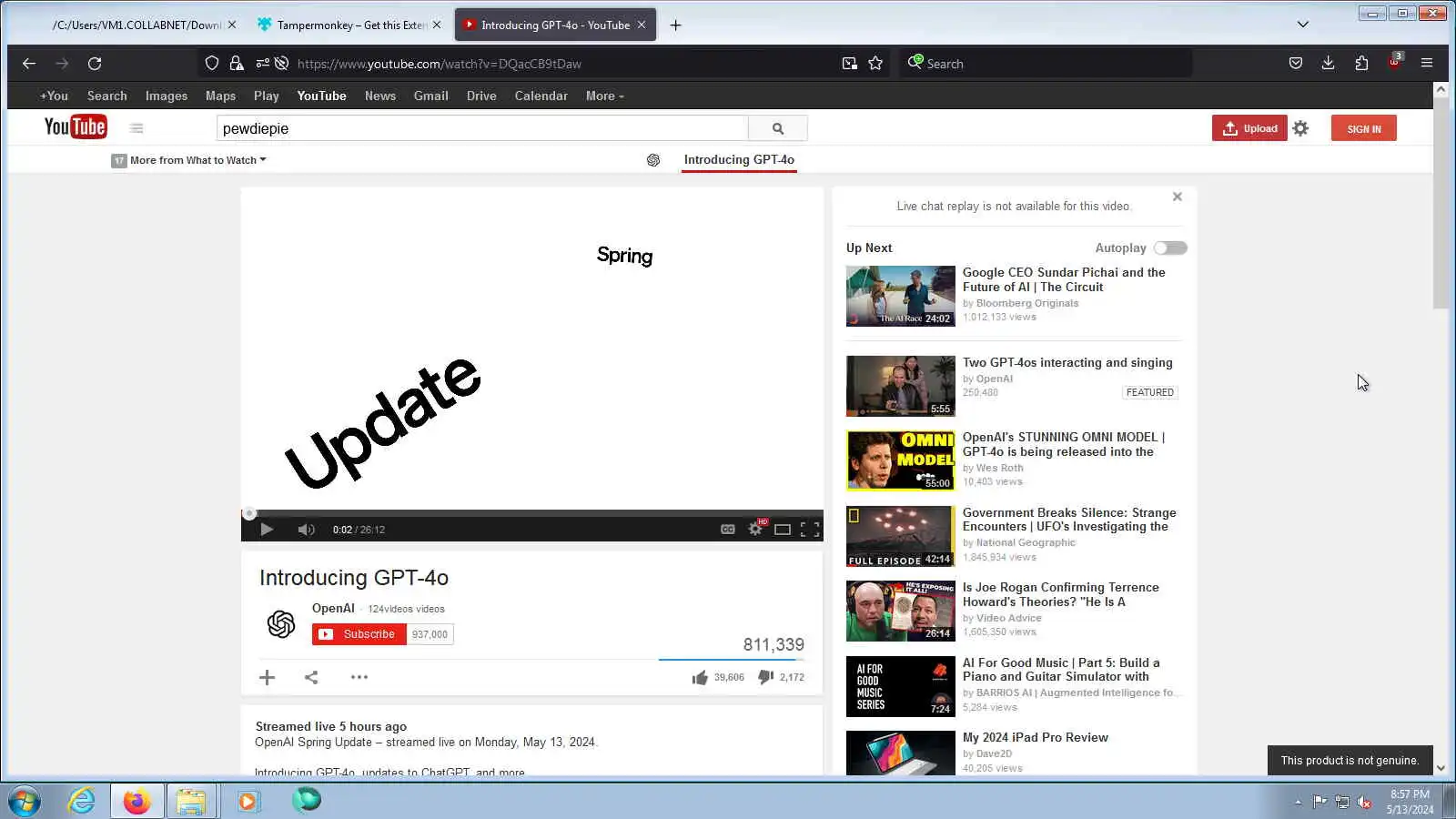Screen dimensions: 1456x819
Task: Like the video with thumbs up
Action: click(700, 677)
